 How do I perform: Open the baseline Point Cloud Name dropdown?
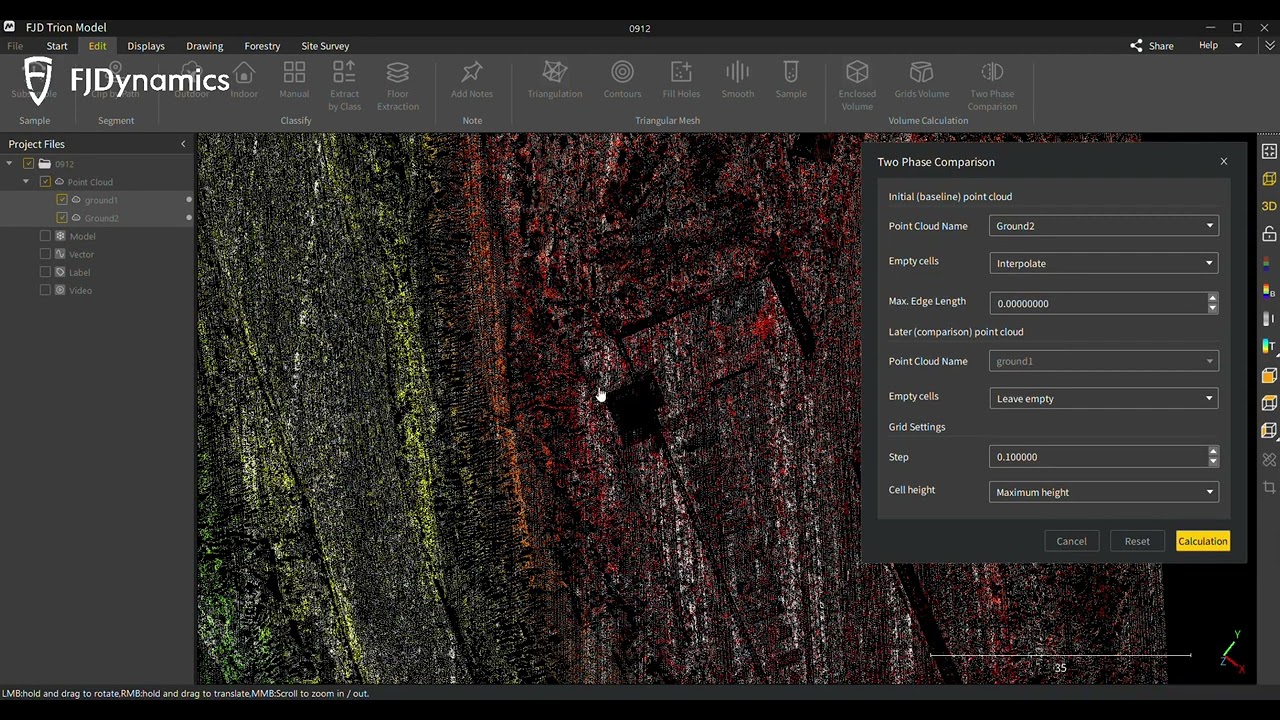[x=1104, y=226]
